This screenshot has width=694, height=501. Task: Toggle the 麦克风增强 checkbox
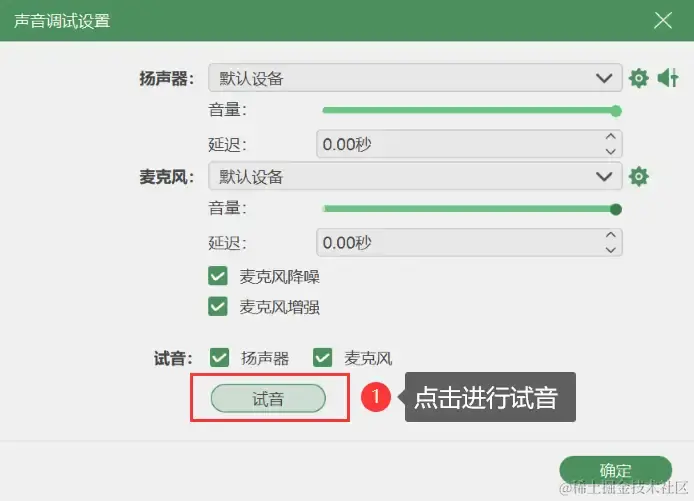[218, 306]
